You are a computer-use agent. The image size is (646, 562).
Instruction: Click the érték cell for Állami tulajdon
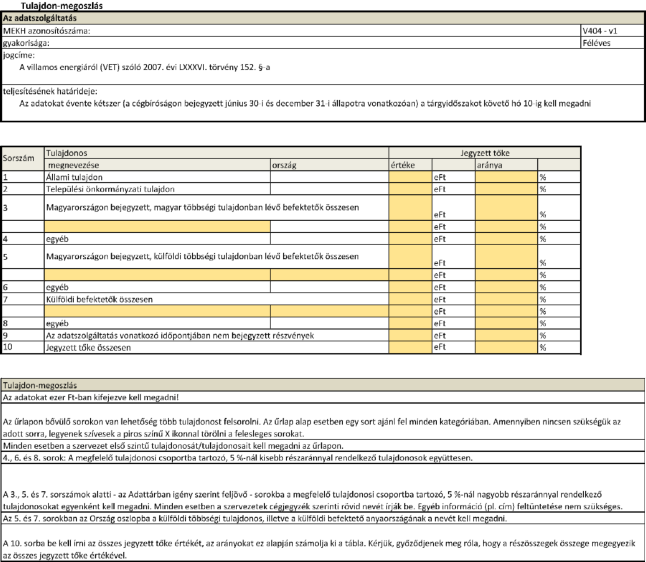tap(408, 176)
